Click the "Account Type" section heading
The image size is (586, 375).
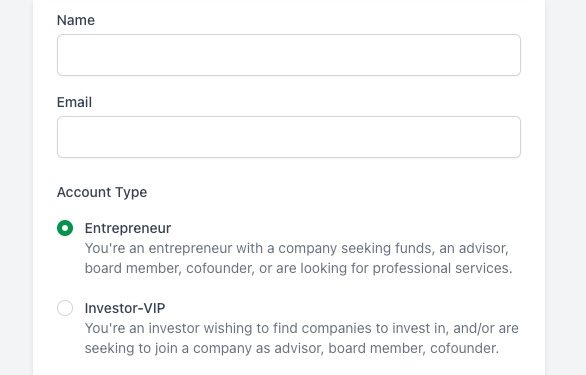[x=102, y=192]
